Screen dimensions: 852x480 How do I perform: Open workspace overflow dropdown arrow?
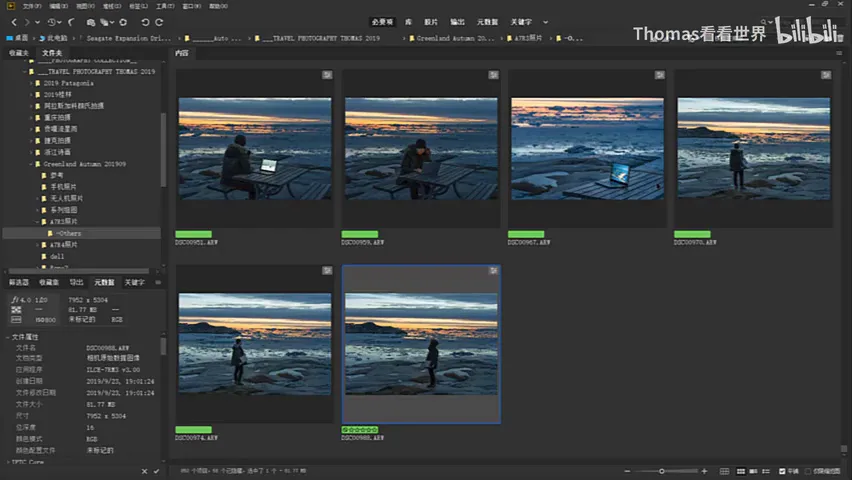pyautogui.click(x=546, y=22)
